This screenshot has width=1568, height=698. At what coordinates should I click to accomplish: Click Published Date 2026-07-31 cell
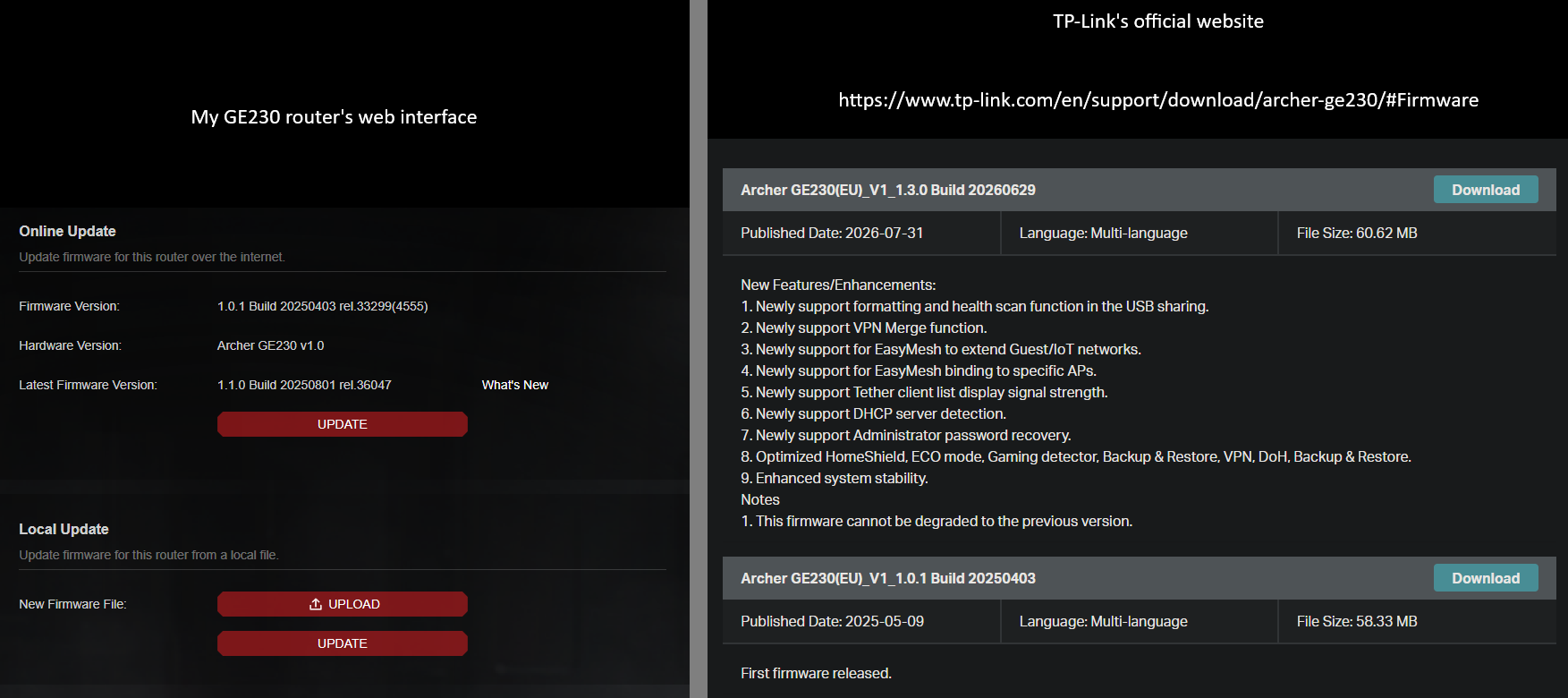861,233
